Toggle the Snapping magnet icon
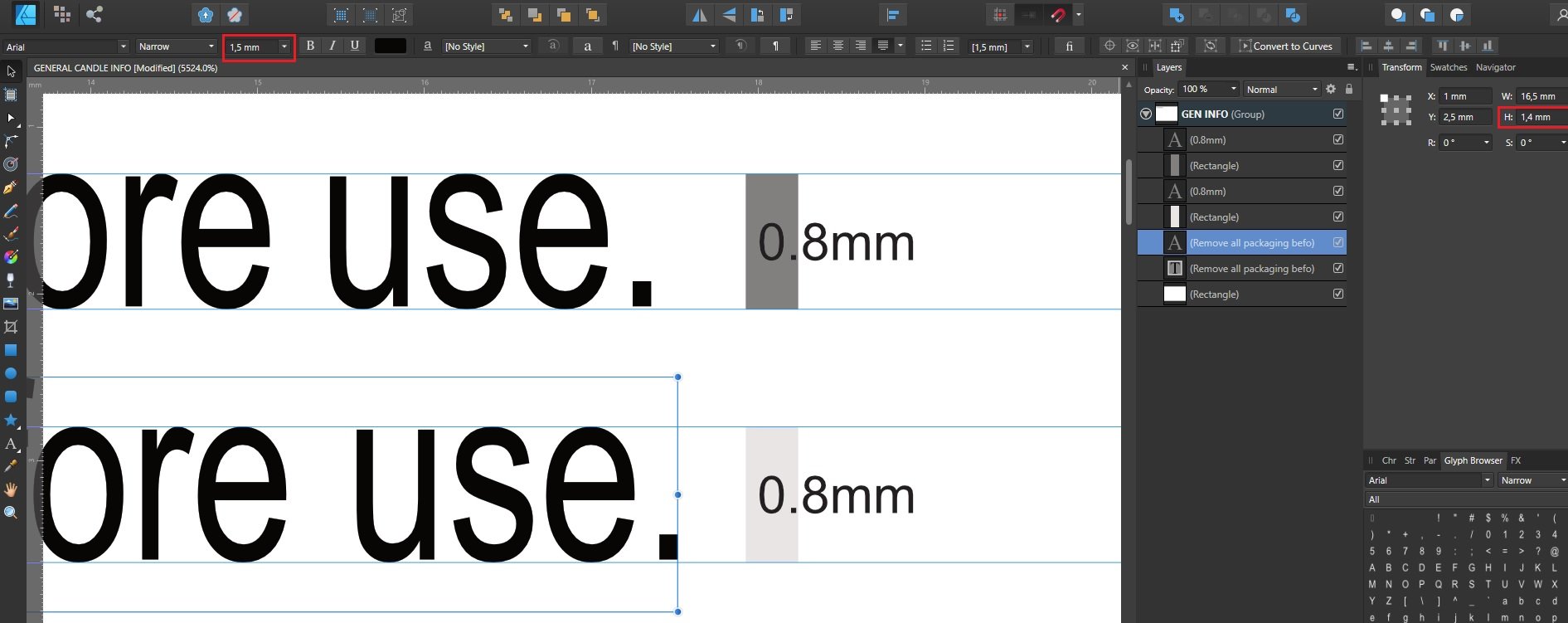The height and width of the screenshot is (623, 1568). pos(1057,15)
